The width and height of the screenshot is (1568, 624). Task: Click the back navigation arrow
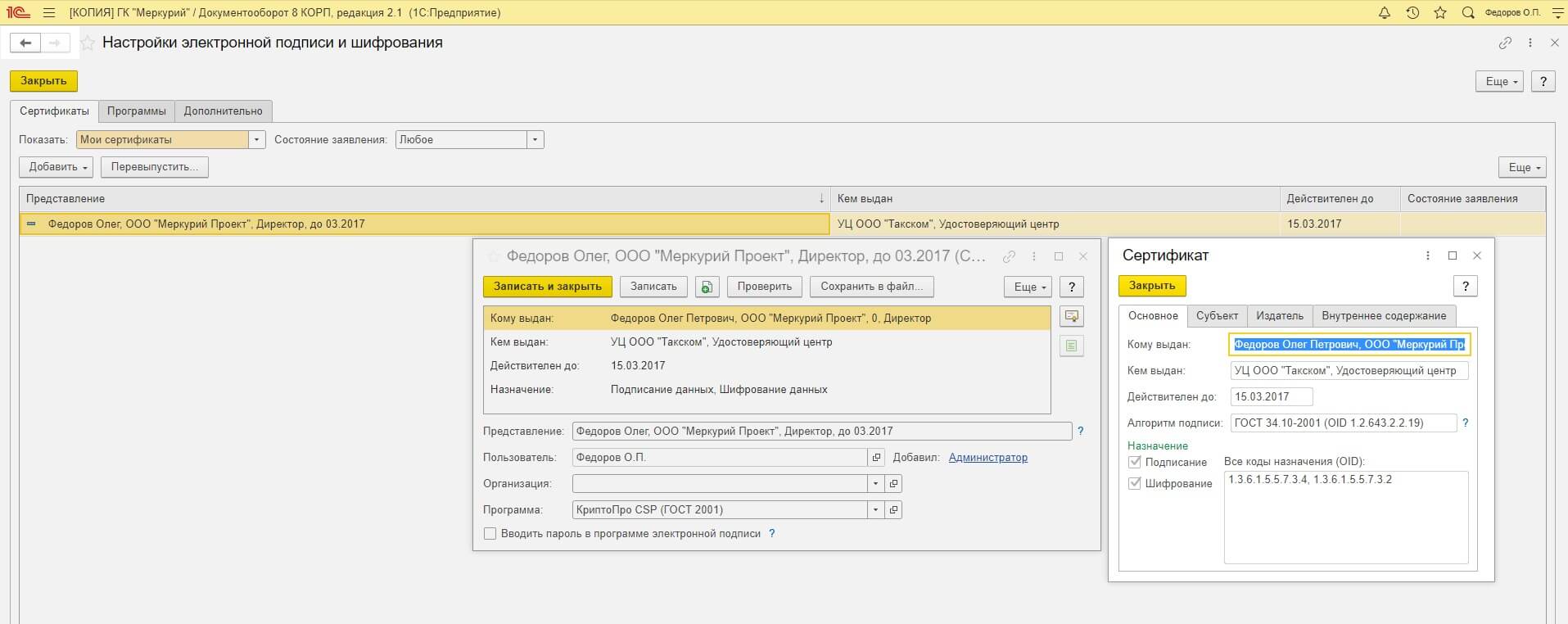25,43
